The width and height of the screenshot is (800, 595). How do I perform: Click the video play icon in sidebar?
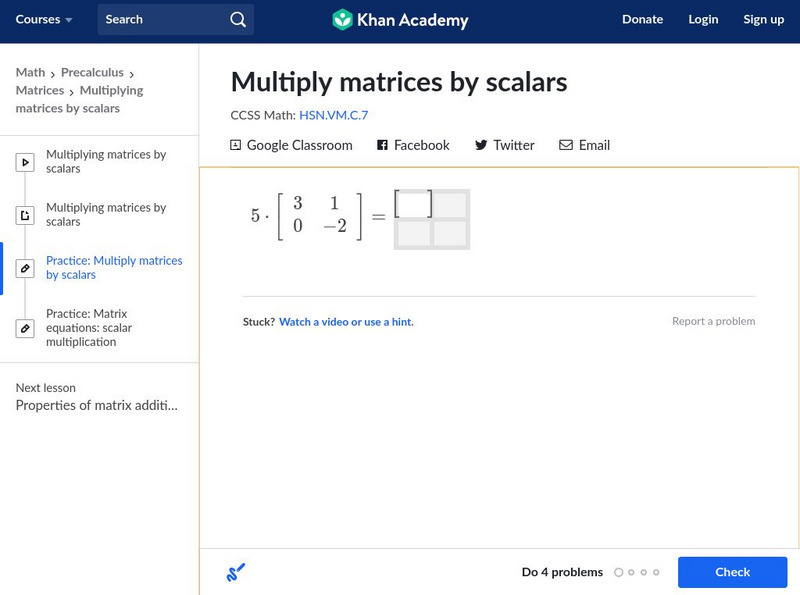[25, 162]
